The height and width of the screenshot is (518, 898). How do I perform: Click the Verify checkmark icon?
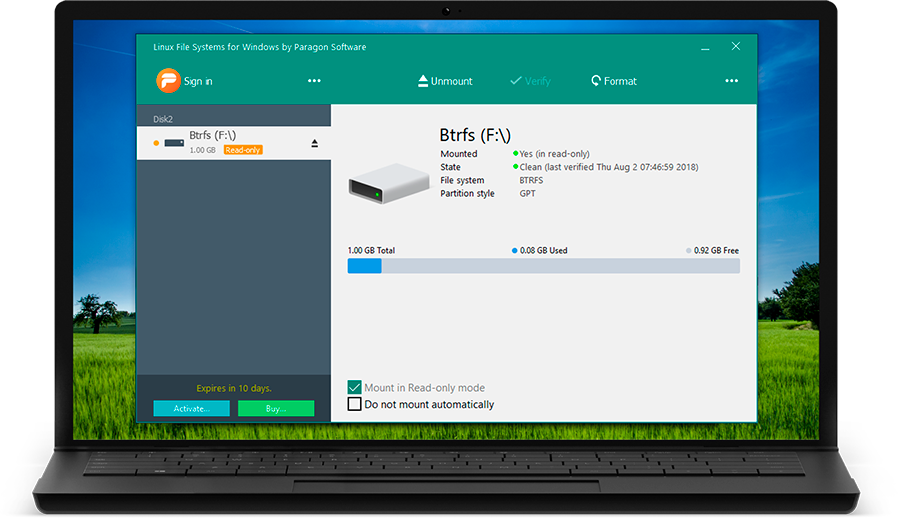coord(516,81)
